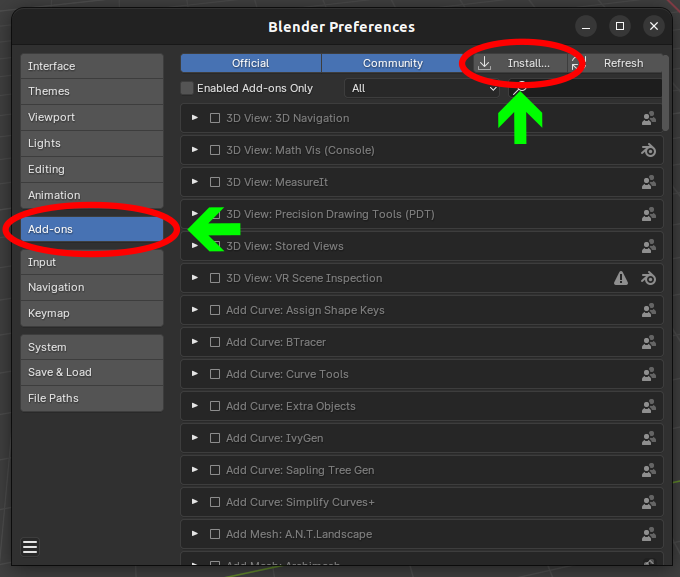Enable the Curve Tools add-on checkbox

point(215,374)
